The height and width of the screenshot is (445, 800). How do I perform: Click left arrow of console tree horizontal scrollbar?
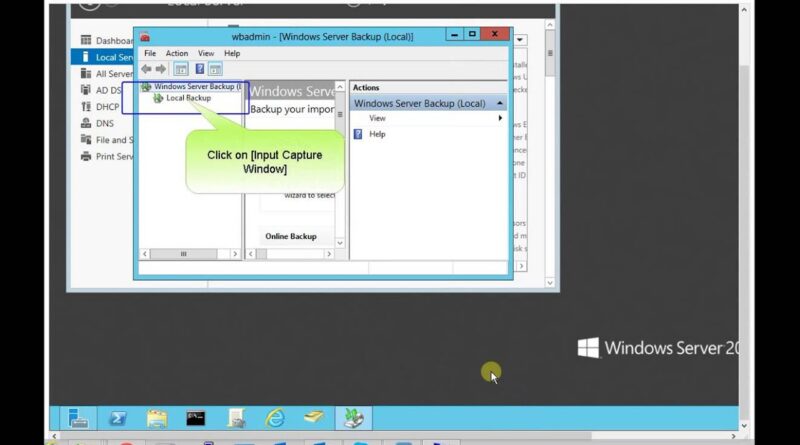coord(145,254)
